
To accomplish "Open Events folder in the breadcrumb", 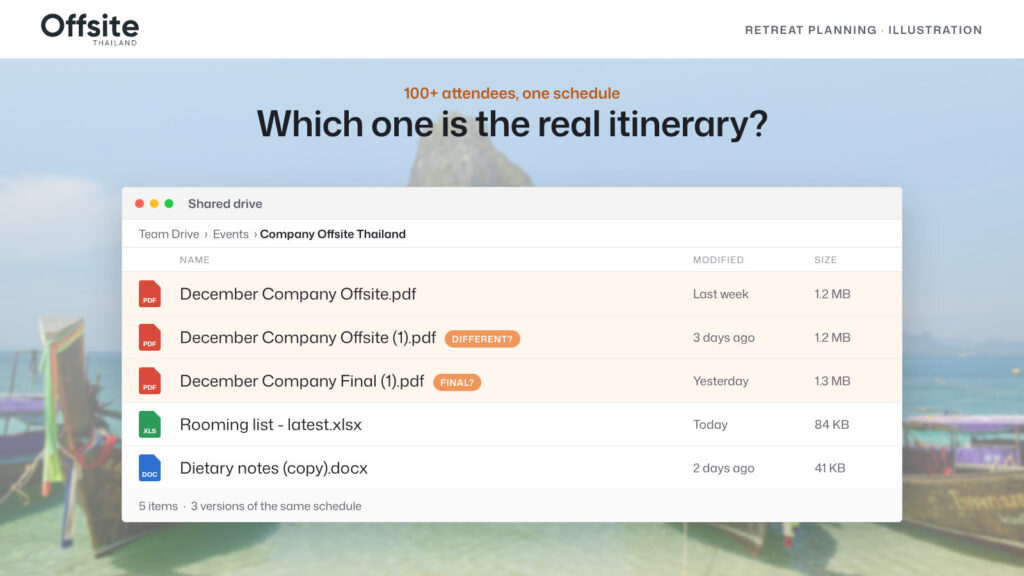I will 231,234.
